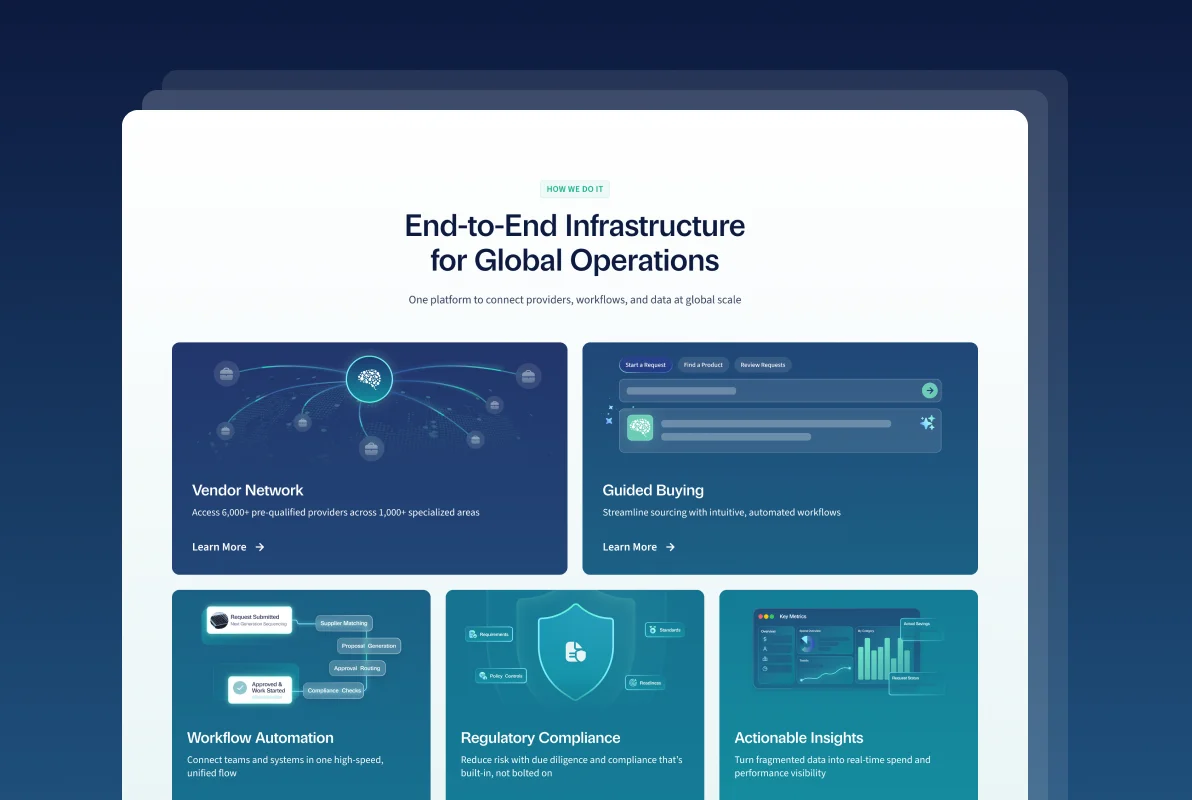The height and width of the screenshot is (800, 1192).
Task: Click the Requirements tag label
Action: [x=494, y=634]
